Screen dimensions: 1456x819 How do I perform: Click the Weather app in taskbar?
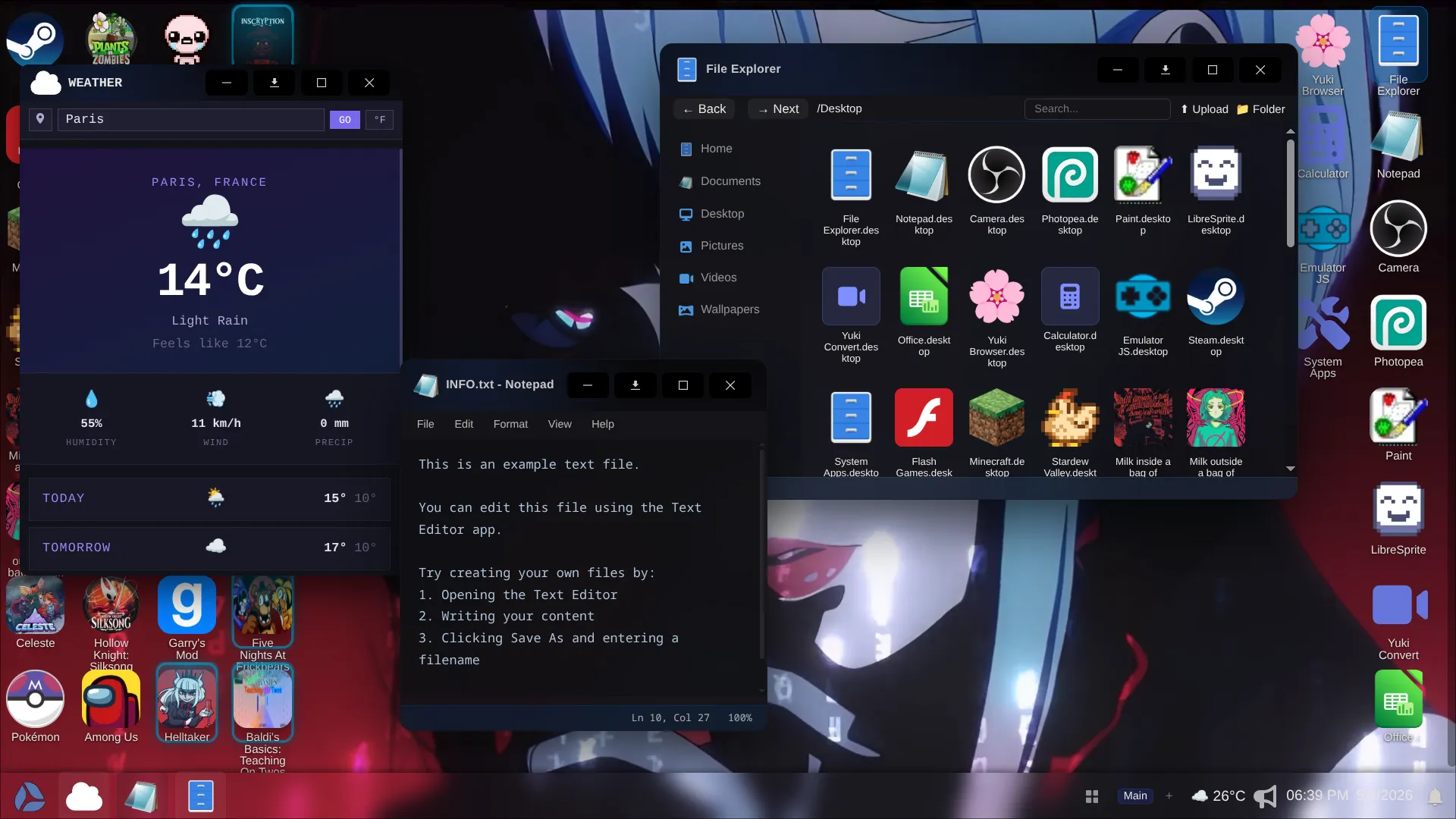coord(84,796)
